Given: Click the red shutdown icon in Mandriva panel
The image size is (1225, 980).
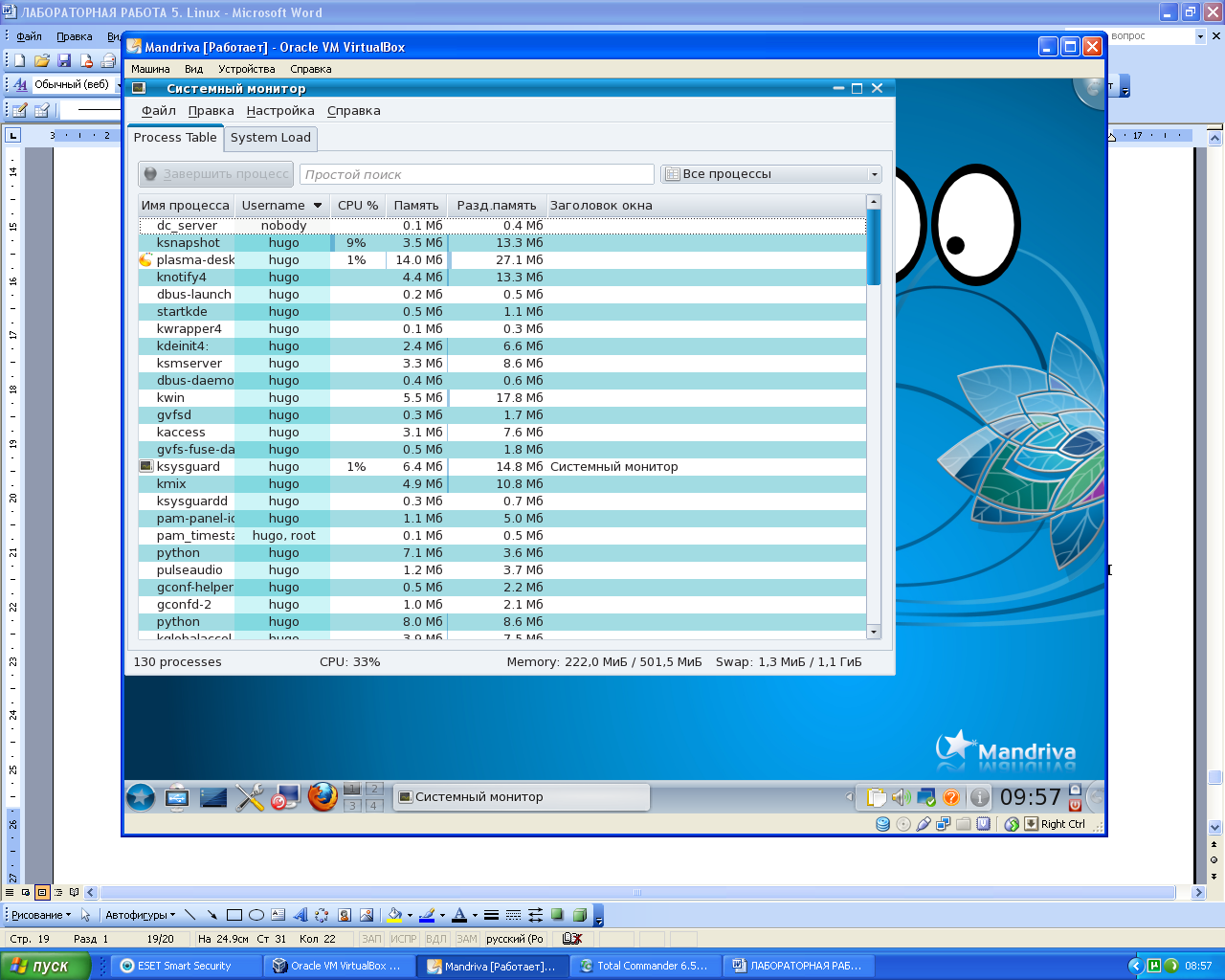Looking at the screenshot, I should click(x=1075, y=805).
